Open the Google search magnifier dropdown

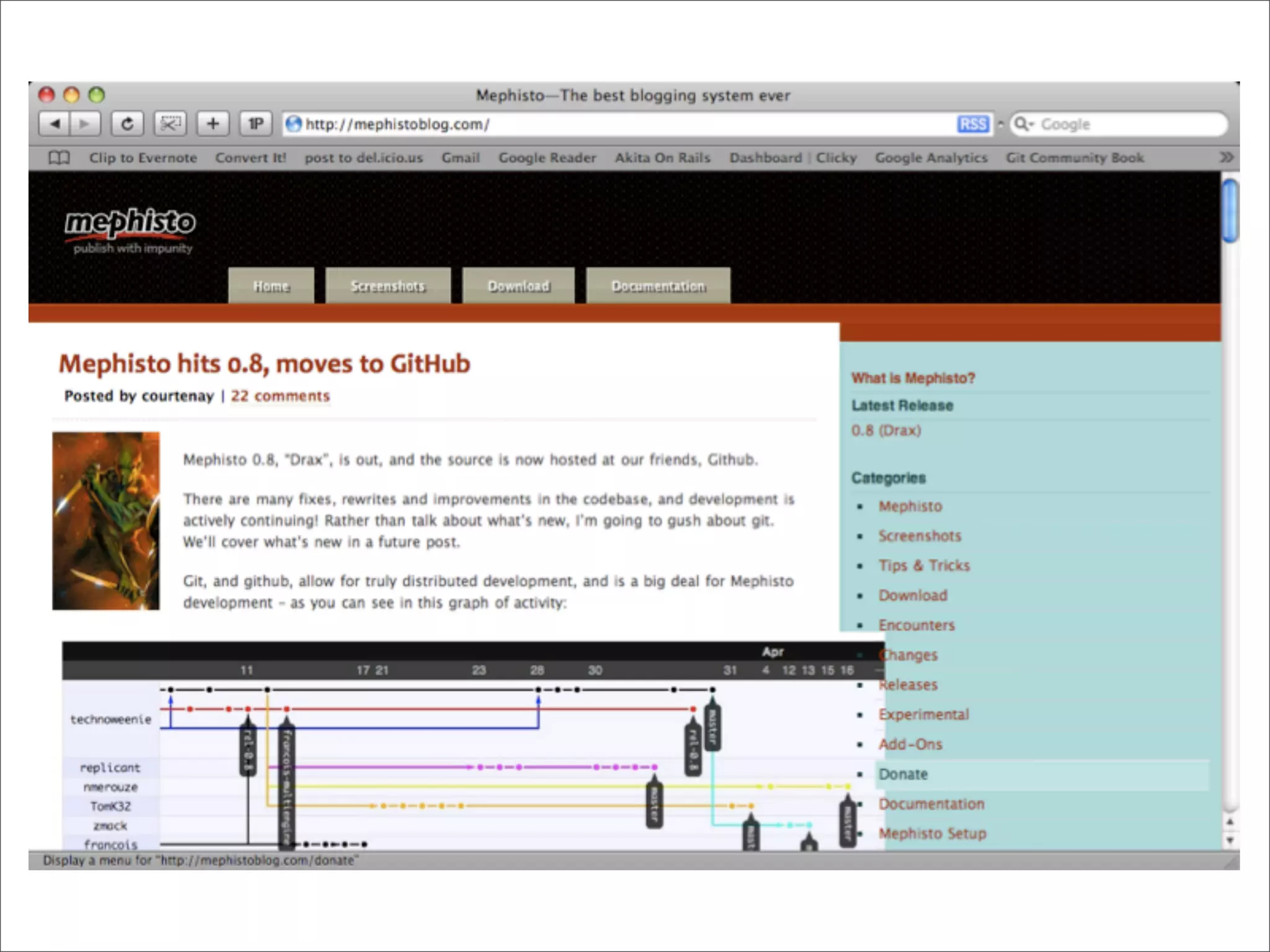pos(1024,125)
